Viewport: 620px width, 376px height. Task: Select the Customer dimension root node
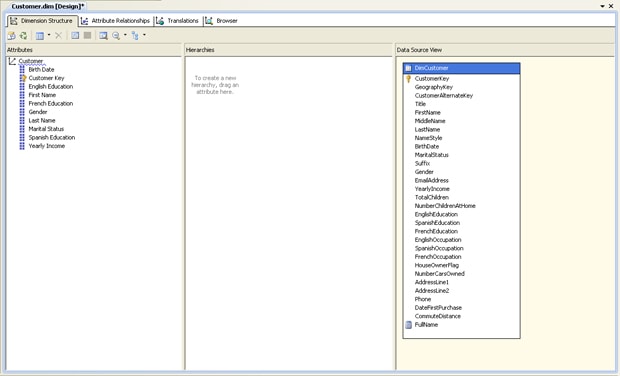pyautogui.click(x=31, y=61)
